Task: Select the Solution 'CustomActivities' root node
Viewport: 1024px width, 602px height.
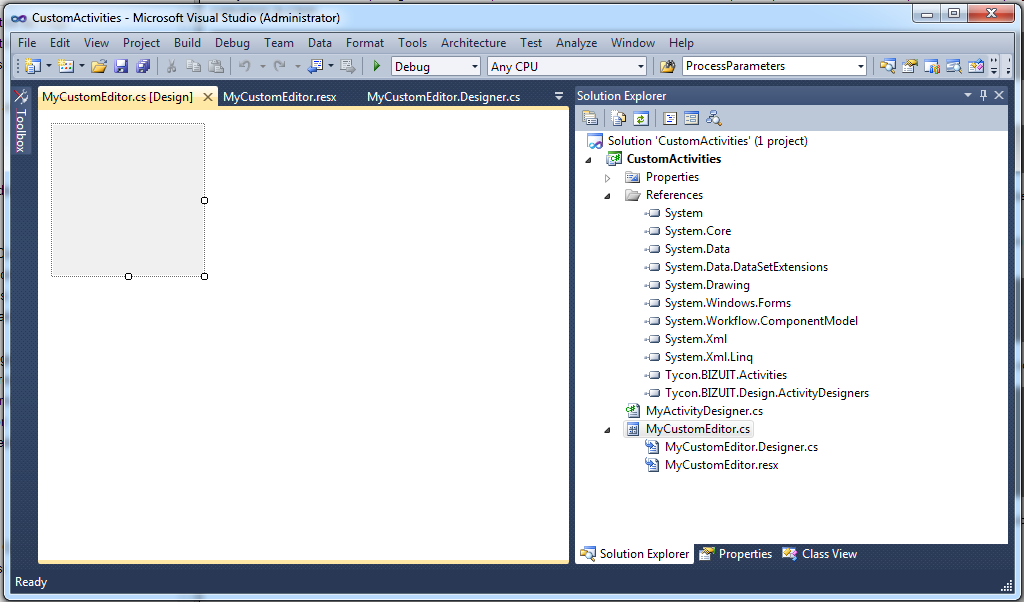Action: [707, 141]
